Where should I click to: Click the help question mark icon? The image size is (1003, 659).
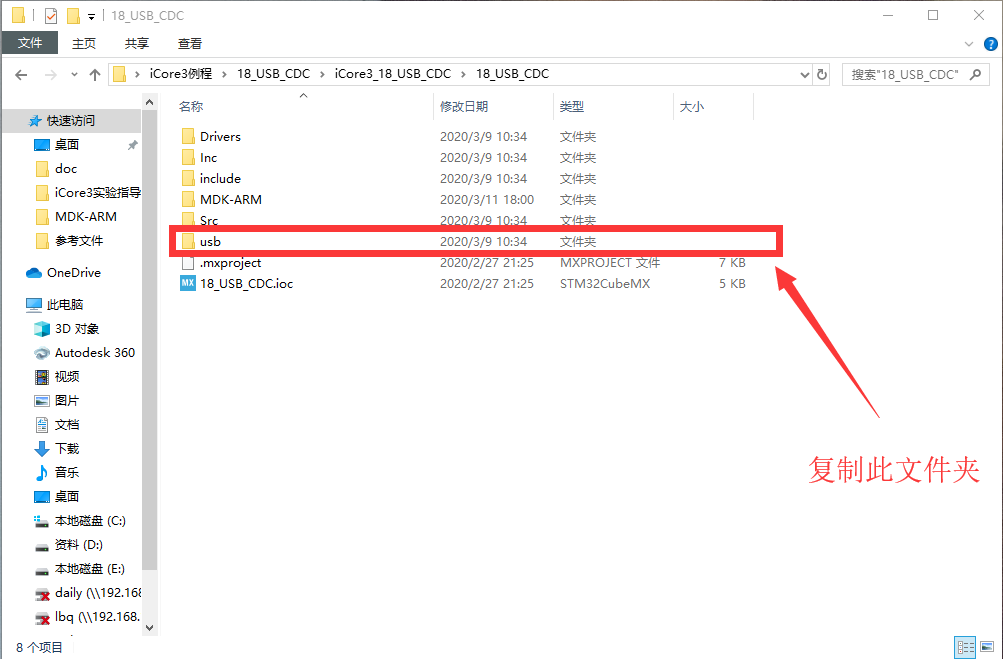coord(990,43)
